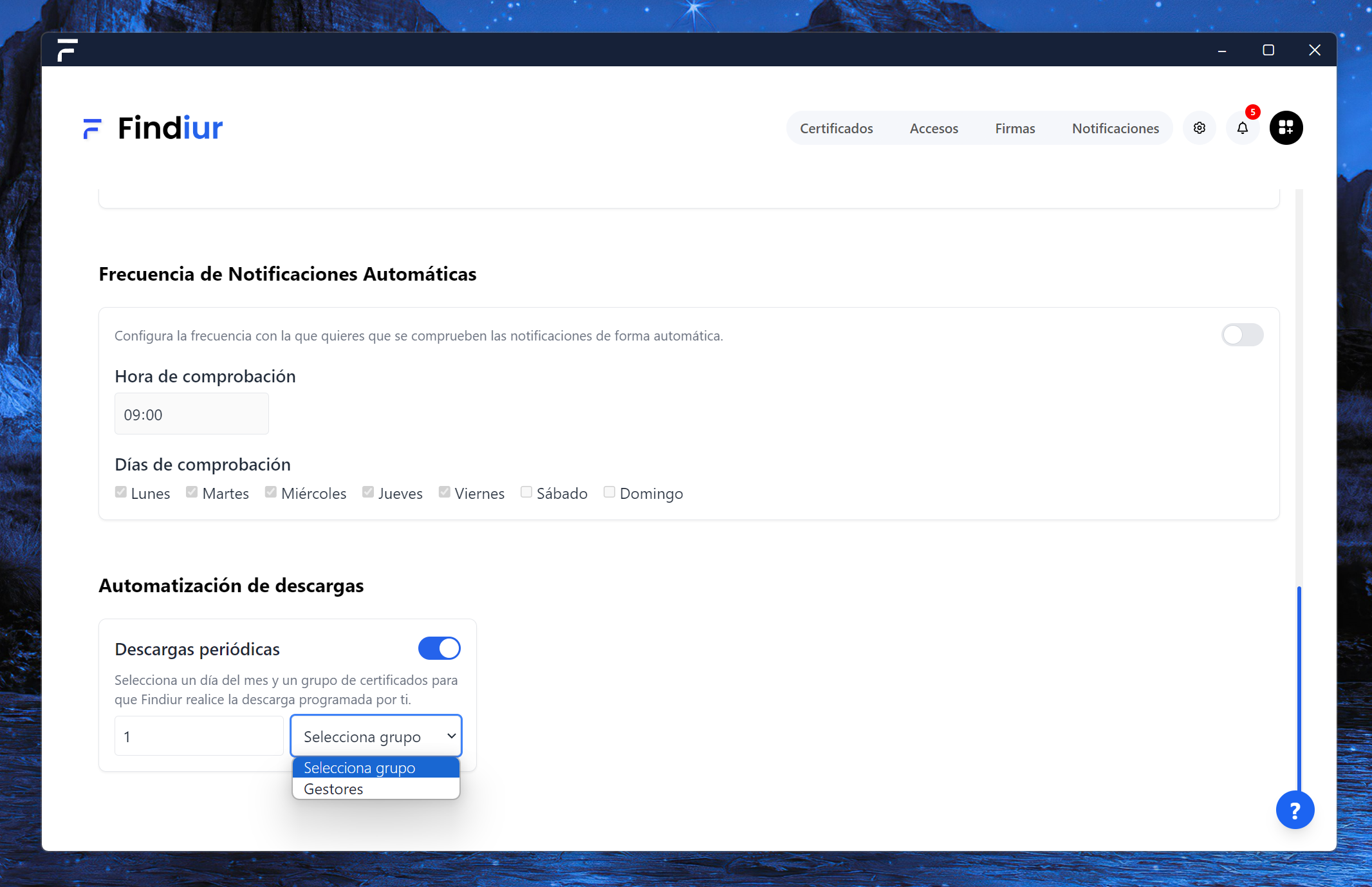Click the Días de comprobación label
Screen dimensions: 1372x887
pyautogui.click(x=203, y=464)
